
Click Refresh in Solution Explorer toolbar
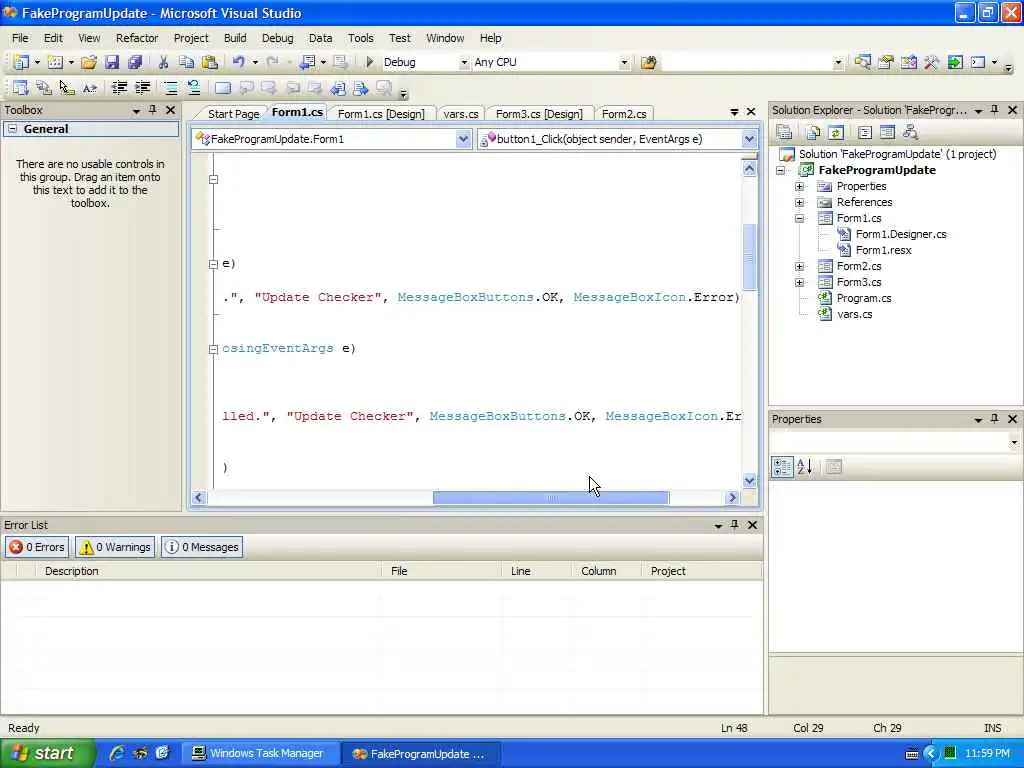(836, 133)
